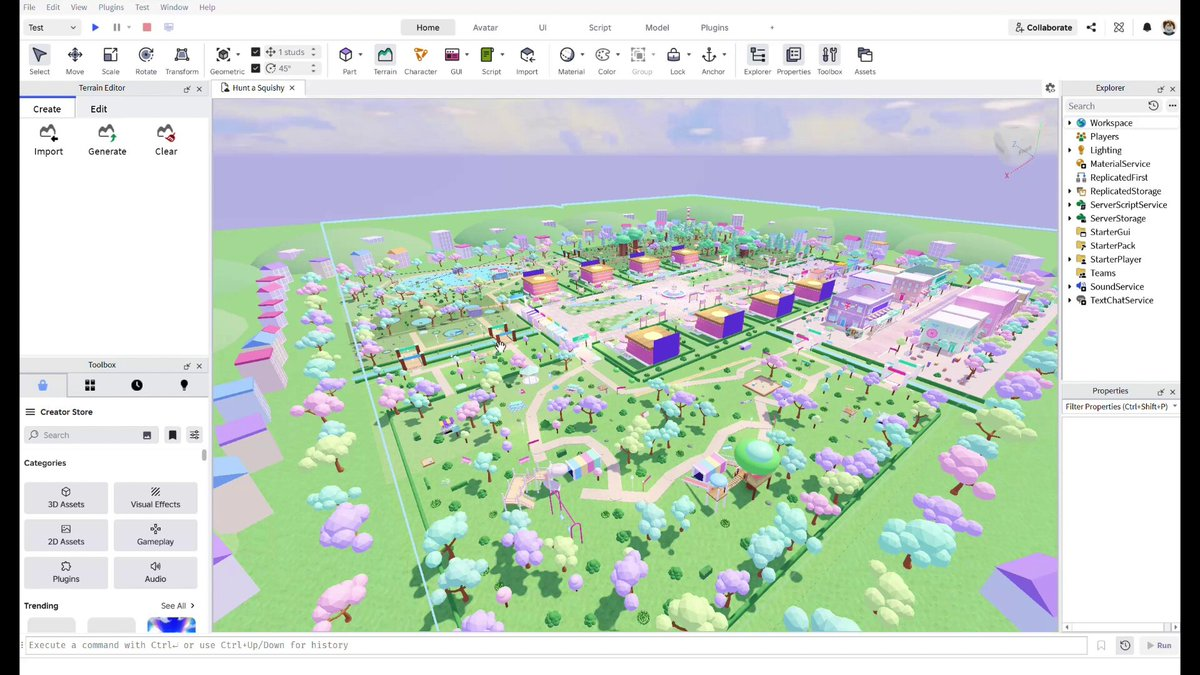Click See All trending link
The width and height of the screenshot is (1200, 675).
click(x=177, y=606)
